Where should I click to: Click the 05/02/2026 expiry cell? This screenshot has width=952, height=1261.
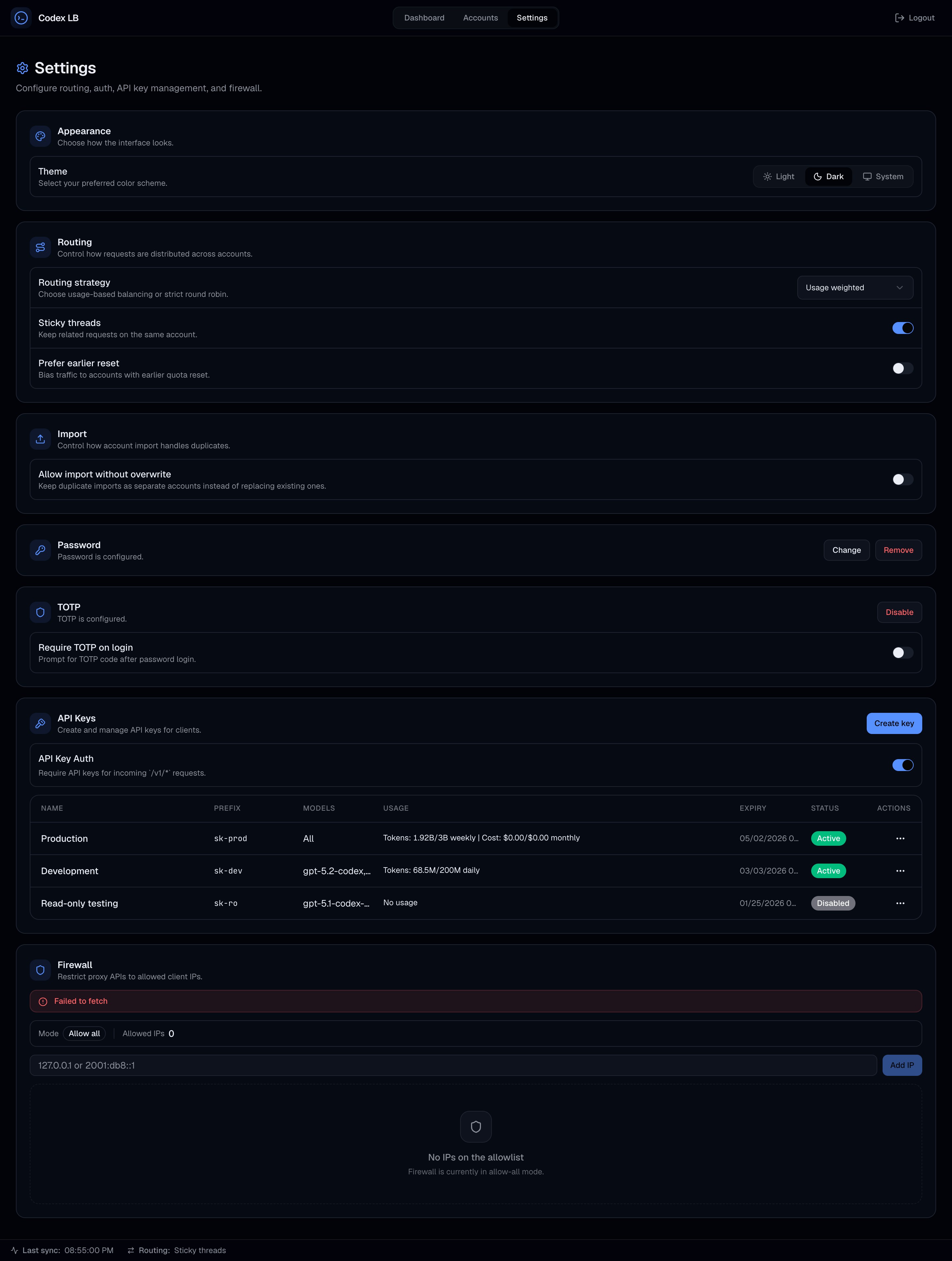[x=769, y=838]
